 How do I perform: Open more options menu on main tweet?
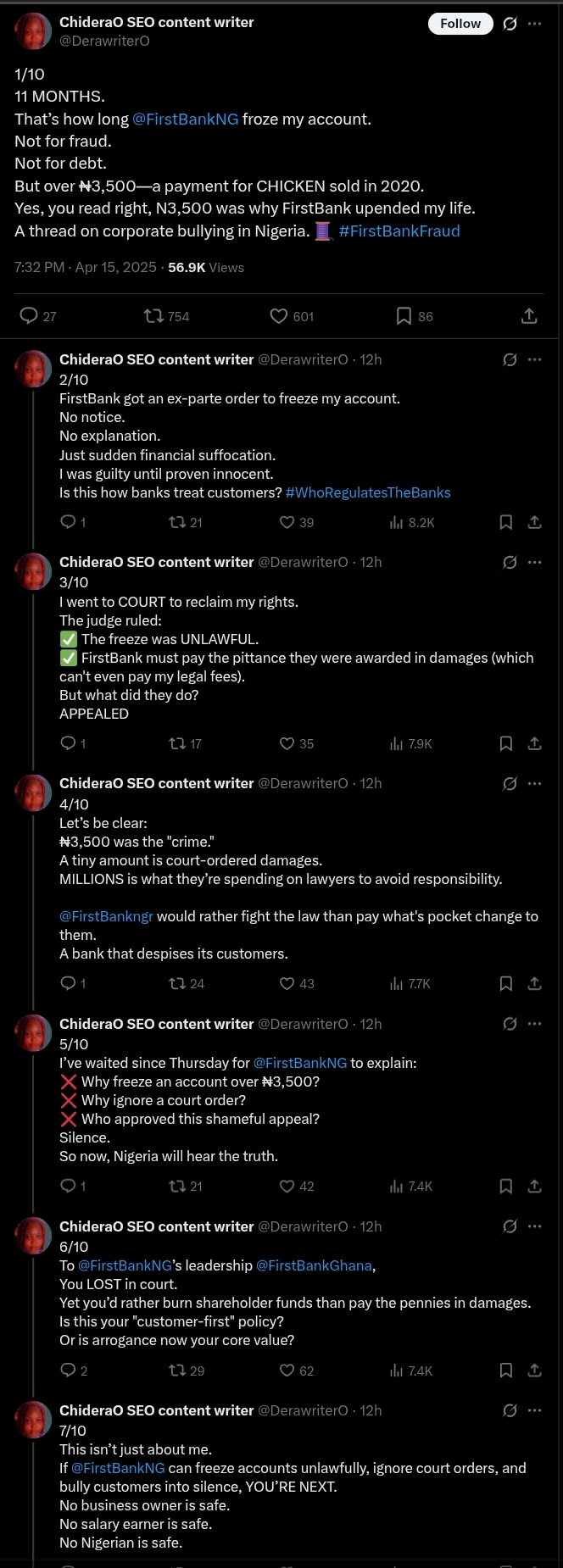(534, 24)
